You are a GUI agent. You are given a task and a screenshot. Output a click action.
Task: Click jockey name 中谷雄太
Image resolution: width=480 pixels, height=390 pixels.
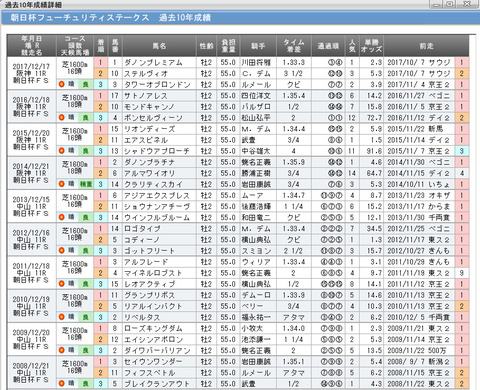click(256, 151)
